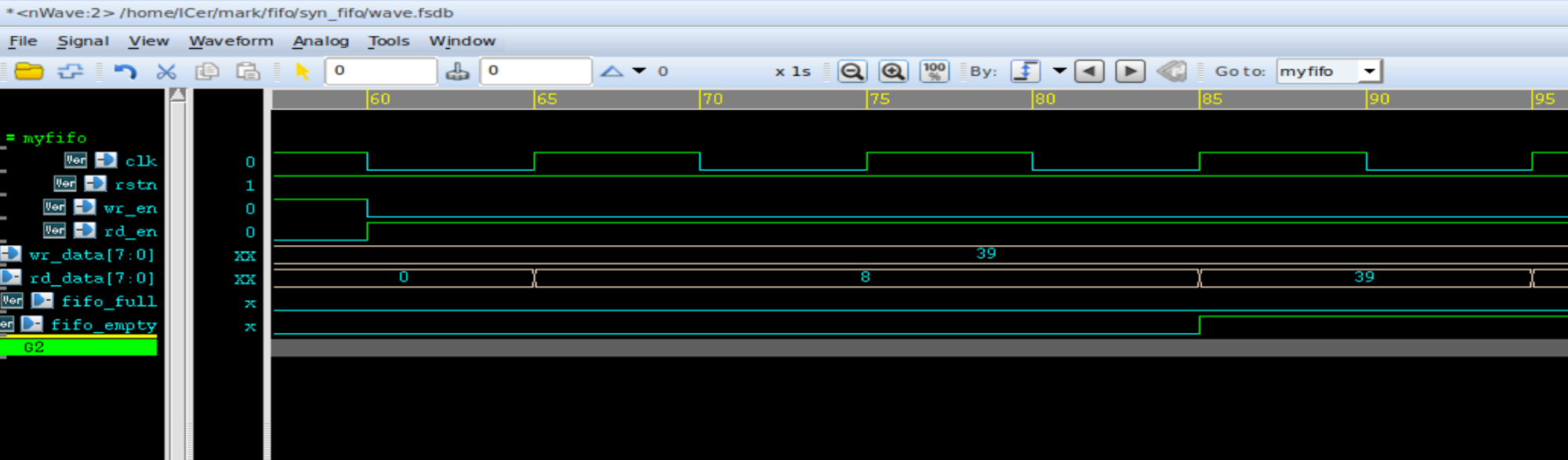This screenshot has height=460, width=1568.
Task: Open the Waveform menu
Action: (x=231, y=41)
